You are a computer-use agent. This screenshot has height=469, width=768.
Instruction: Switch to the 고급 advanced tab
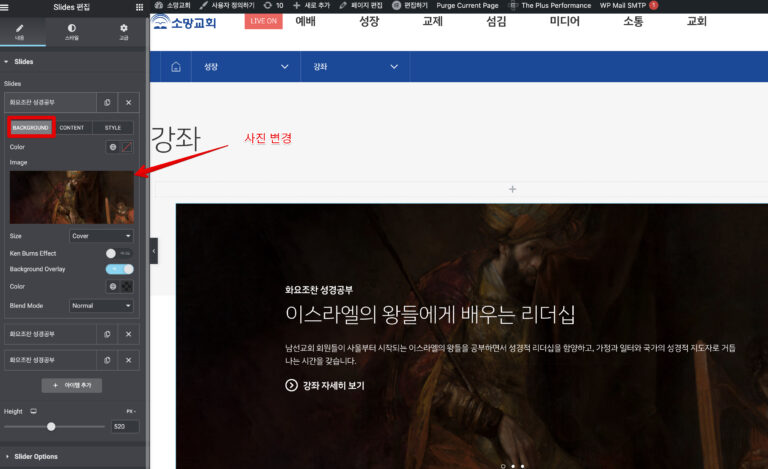tap(123, 32)
